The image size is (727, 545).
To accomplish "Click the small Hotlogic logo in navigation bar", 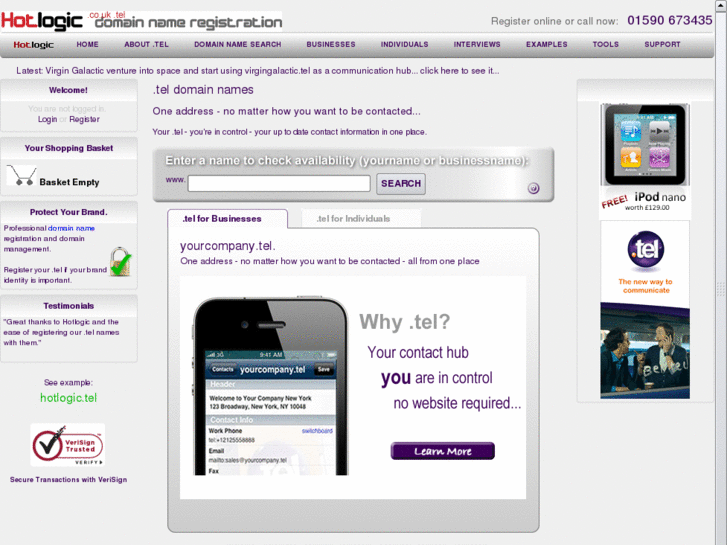I will click(x=33, y=45).
